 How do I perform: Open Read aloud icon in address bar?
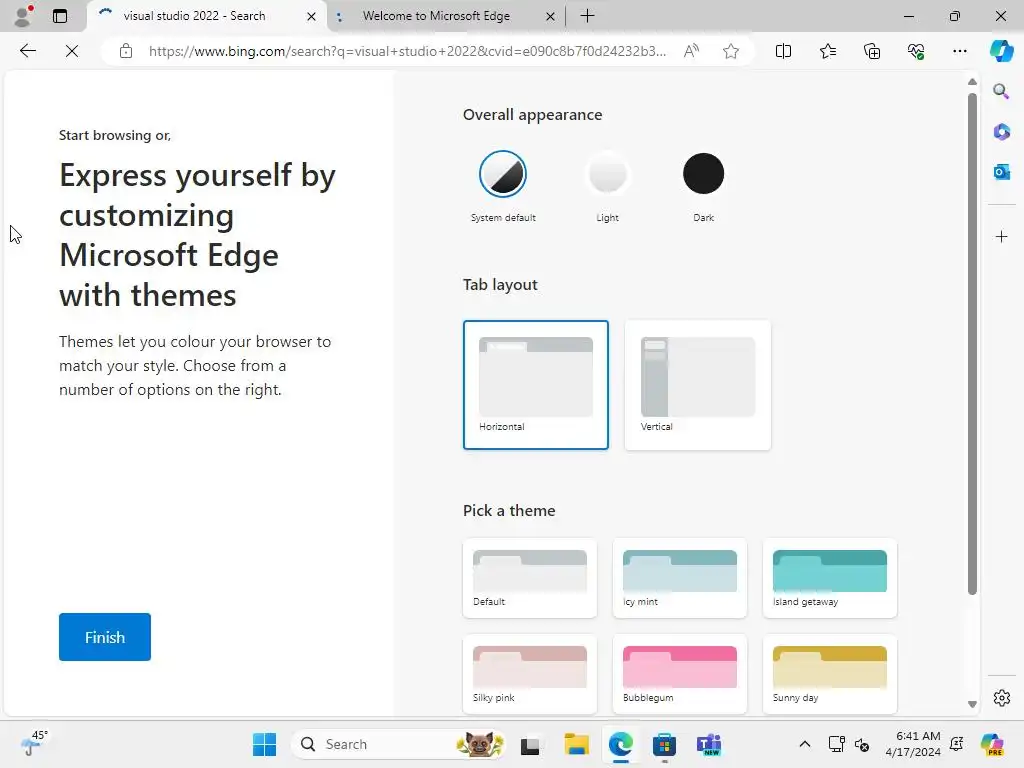tap(691, 51)
